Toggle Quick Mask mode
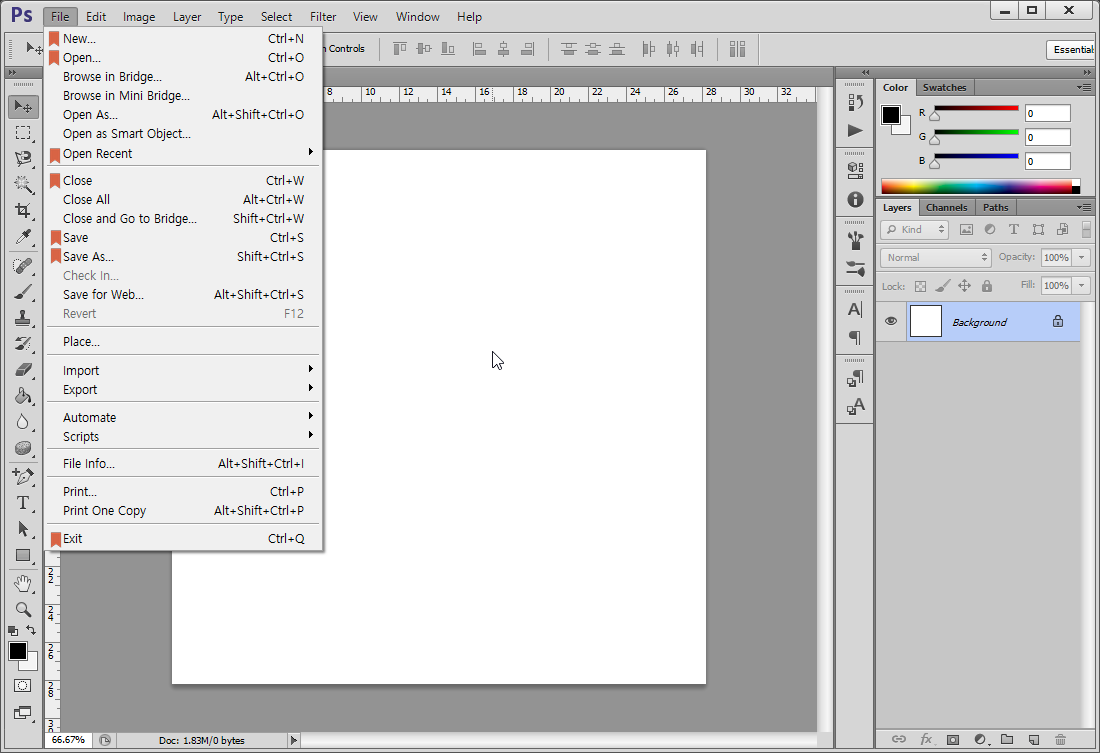This screenshot has width=1100, height=753. tap(22, 686)
